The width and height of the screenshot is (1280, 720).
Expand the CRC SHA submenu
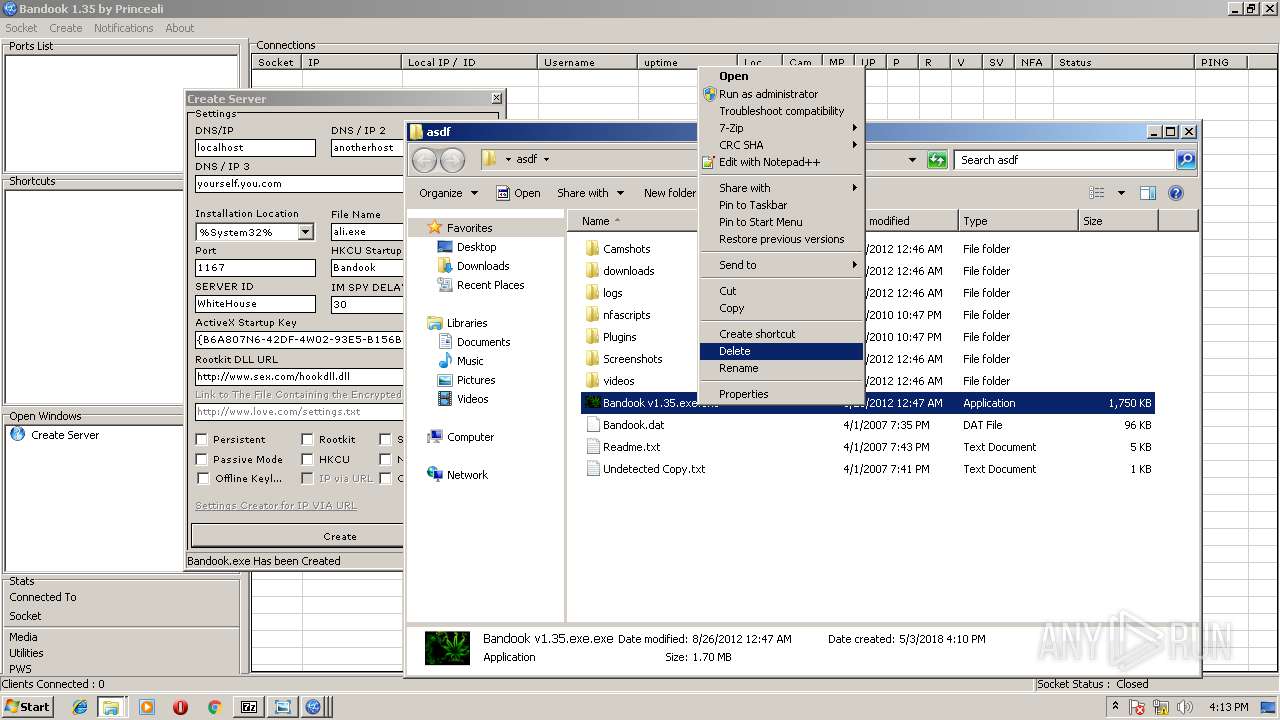pos(782,145)
